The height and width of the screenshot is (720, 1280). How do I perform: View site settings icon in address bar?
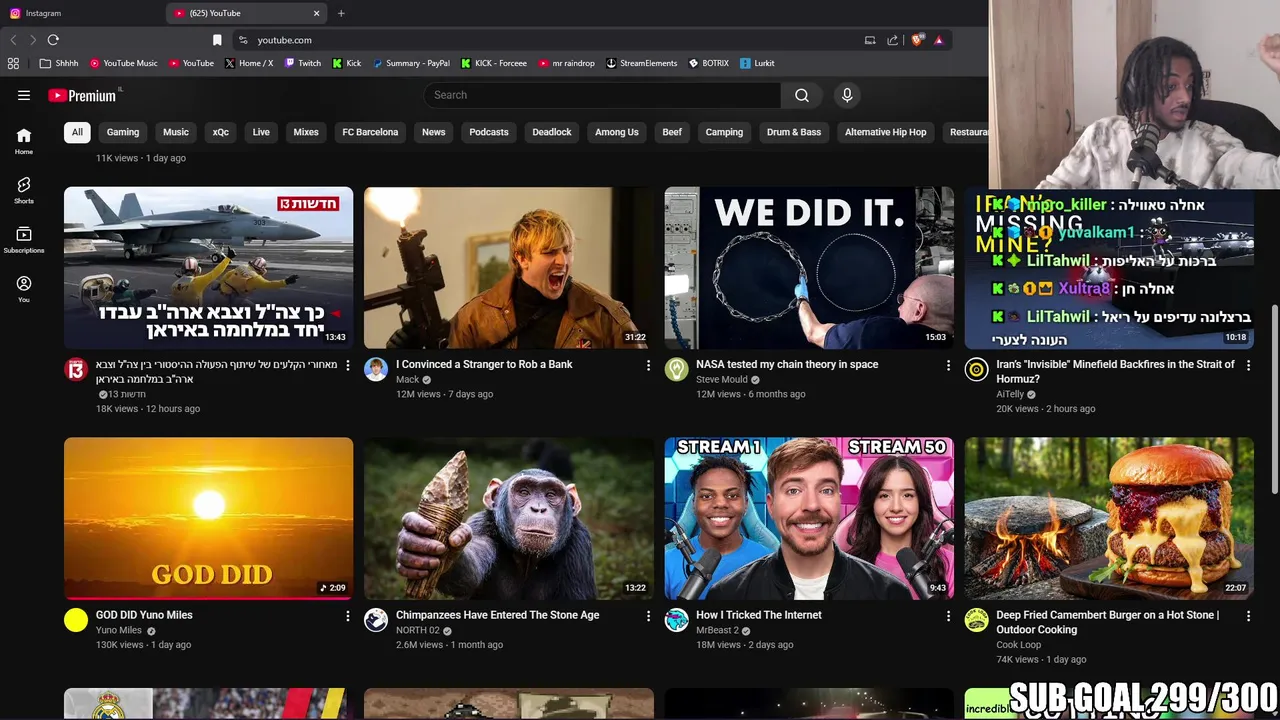[243, 40]
